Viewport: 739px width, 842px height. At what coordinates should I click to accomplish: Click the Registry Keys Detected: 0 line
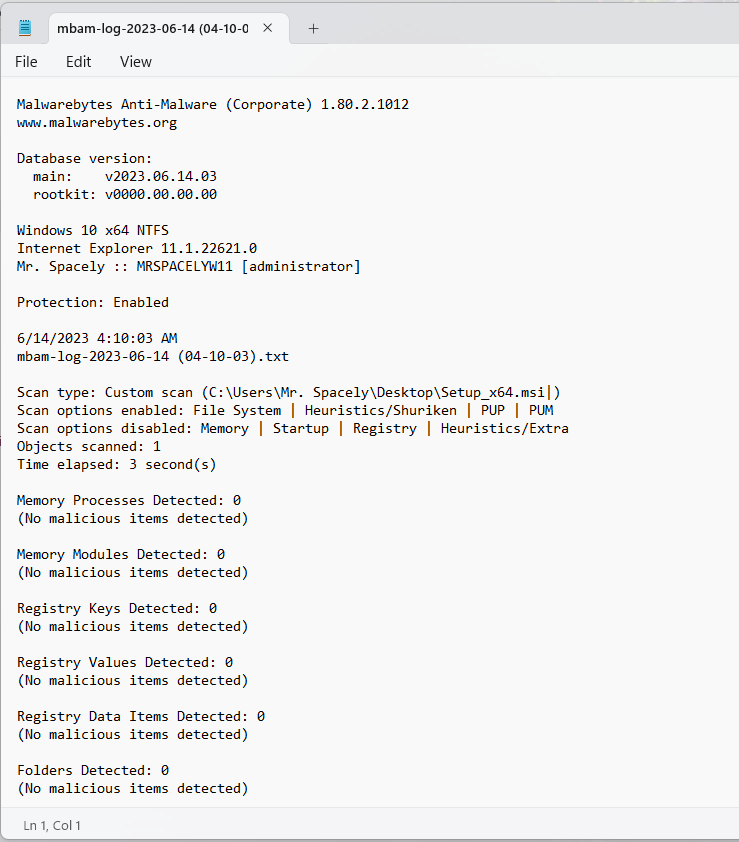pos(117,608)
